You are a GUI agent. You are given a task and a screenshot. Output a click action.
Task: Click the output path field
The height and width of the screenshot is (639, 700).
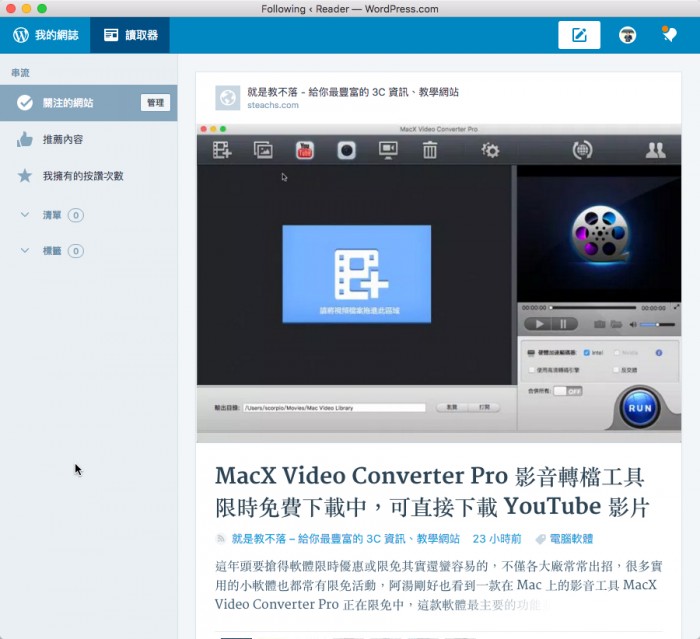coord(334,408)
